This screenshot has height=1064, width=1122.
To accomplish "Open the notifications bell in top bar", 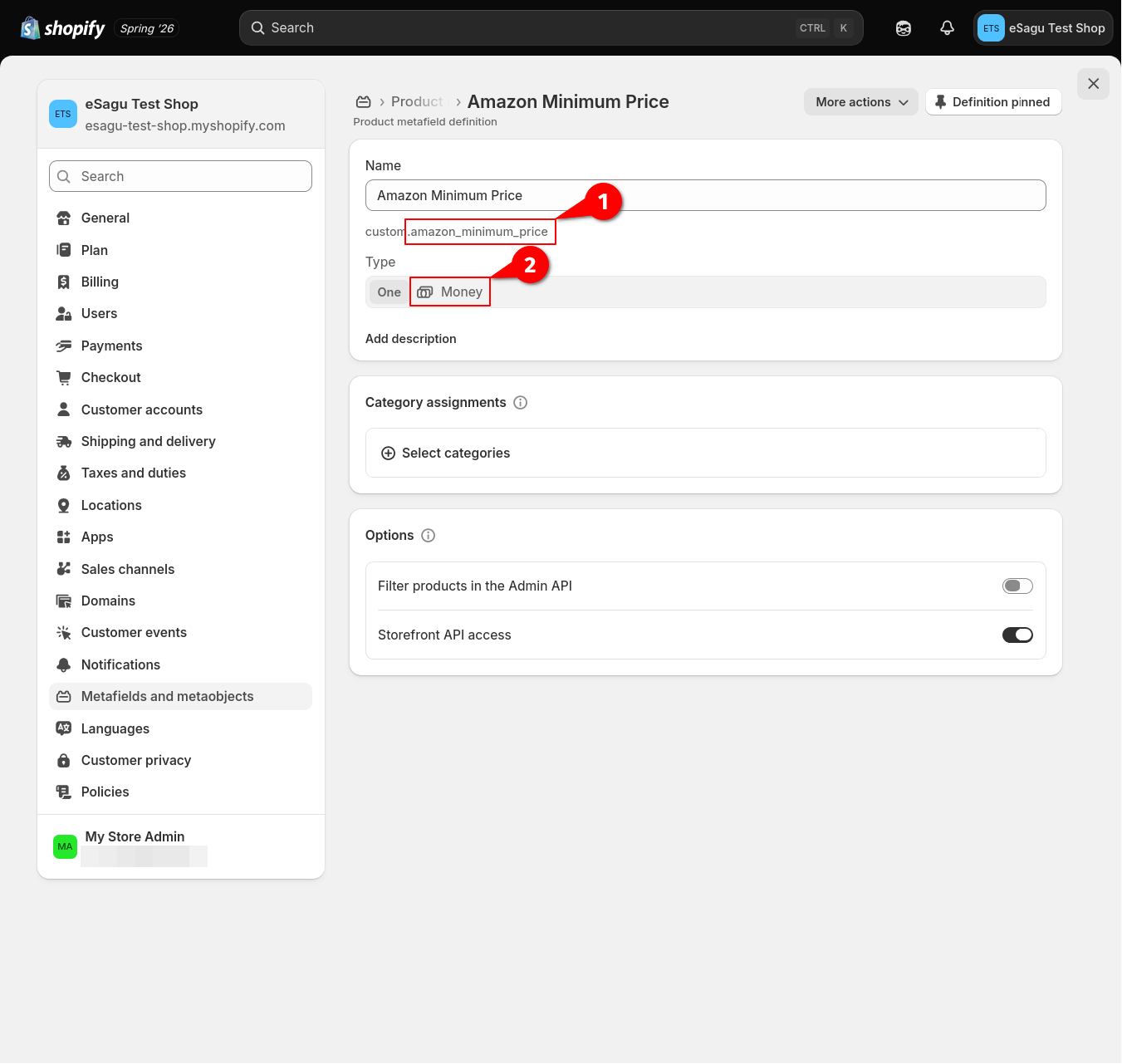I will tap(947, 28).
